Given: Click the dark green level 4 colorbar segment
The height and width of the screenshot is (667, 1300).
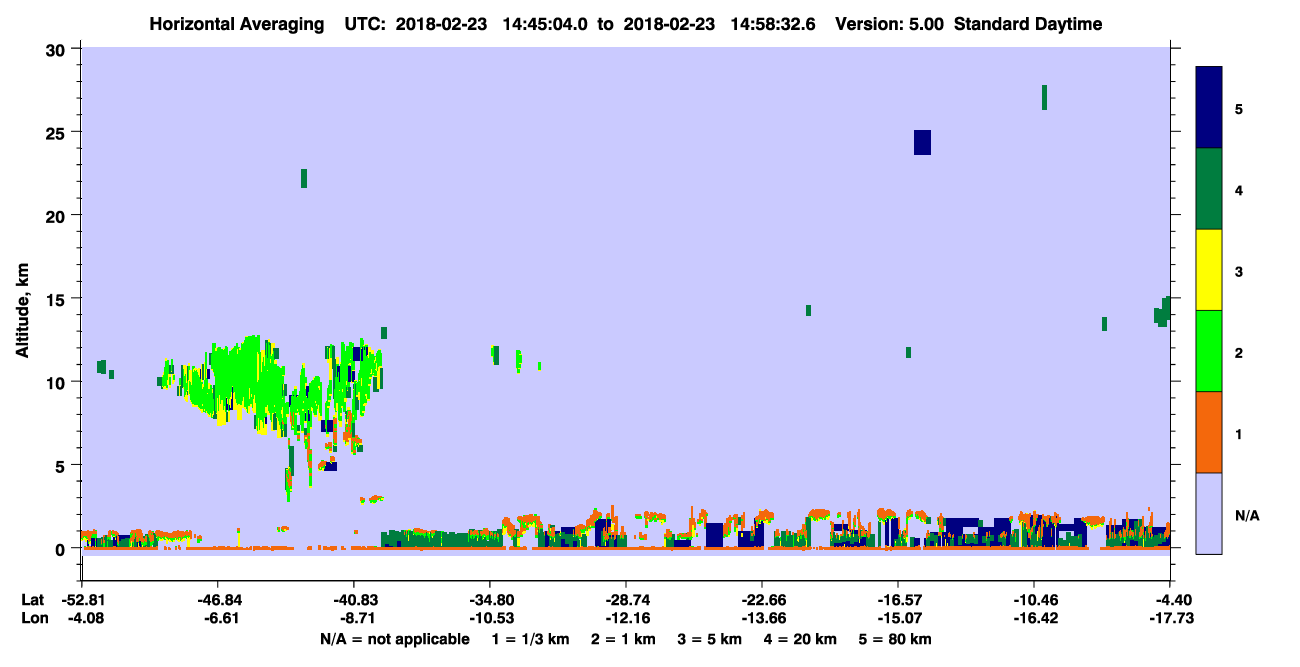Looking at the screenshot, I should (1209, 189).
